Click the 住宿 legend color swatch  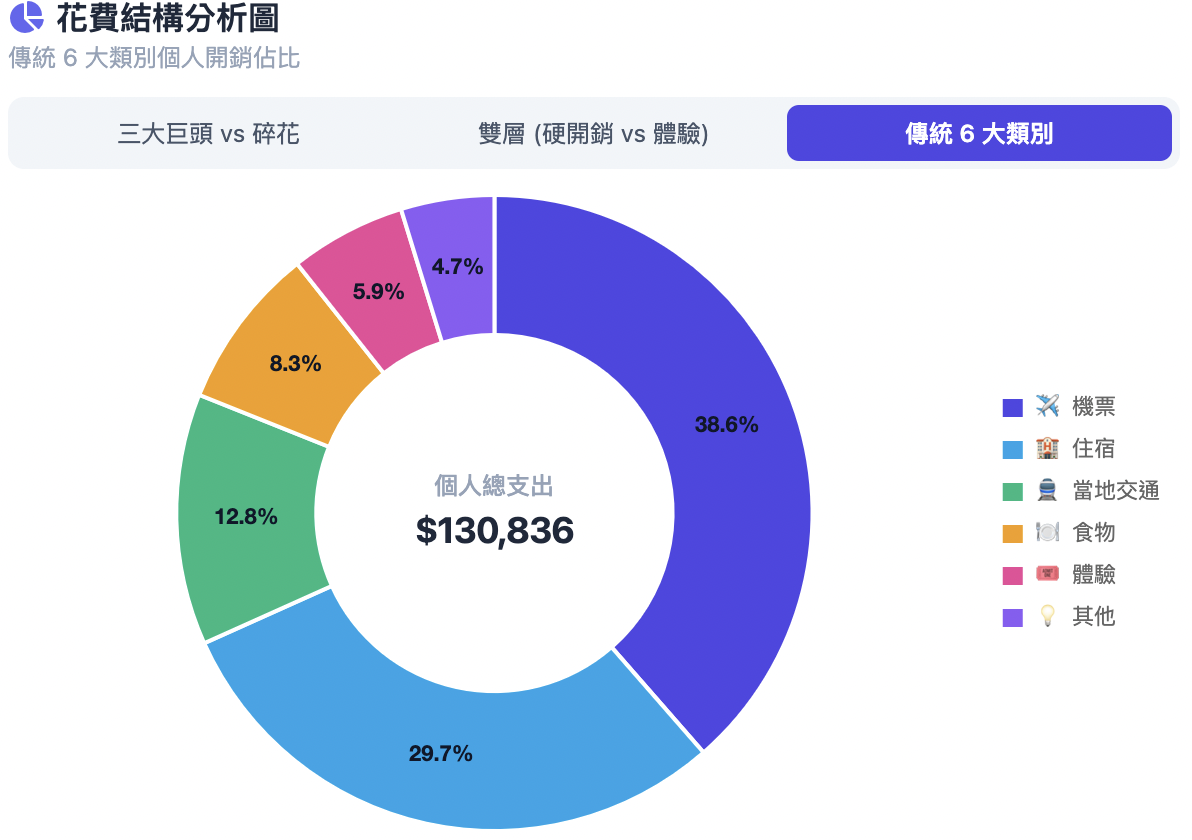coord(1013,450)
